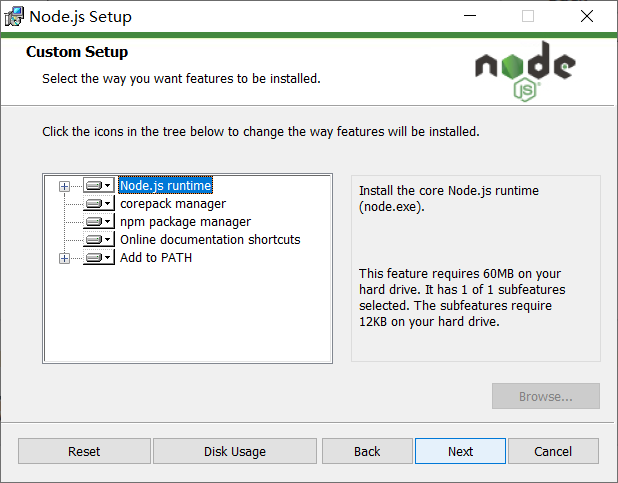Expand the Node.js runtime tree node
Screen dimensions: 618x483
pos(64,186)
